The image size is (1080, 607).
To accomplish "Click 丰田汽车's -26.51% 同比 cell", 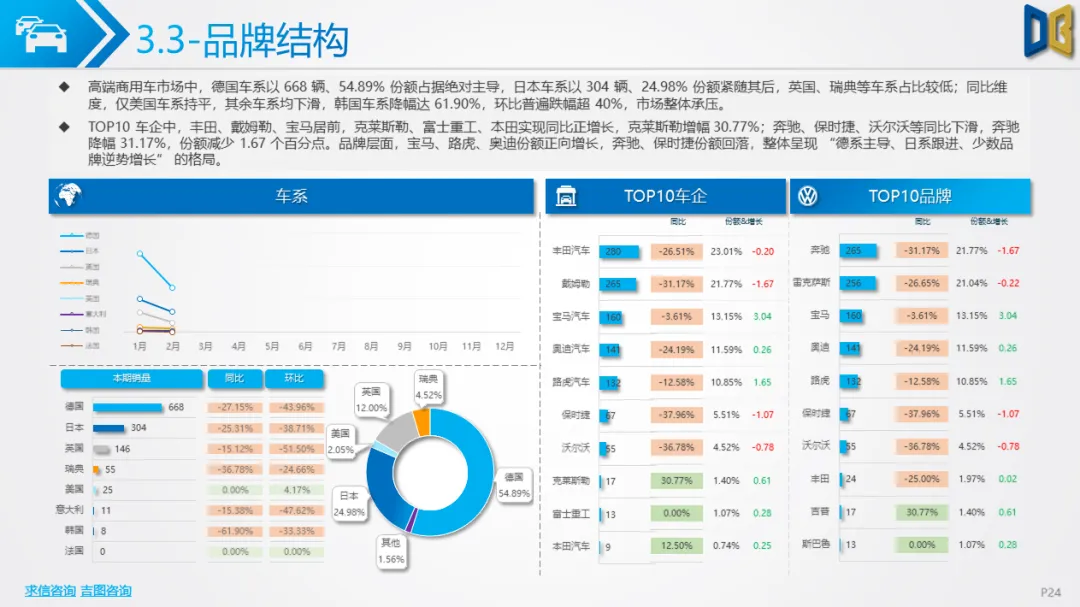I will pos(676,251).
